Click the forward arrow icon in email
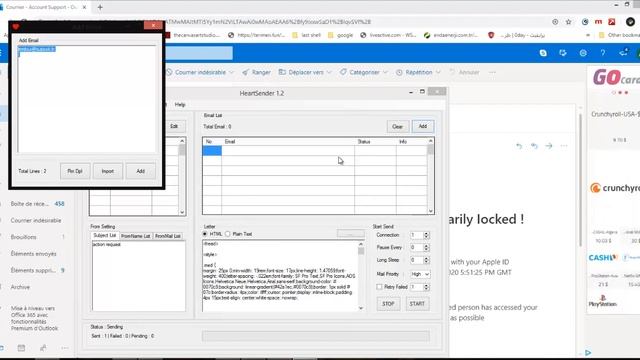Viewport: 640px width, 360px height. click(549, 146)
